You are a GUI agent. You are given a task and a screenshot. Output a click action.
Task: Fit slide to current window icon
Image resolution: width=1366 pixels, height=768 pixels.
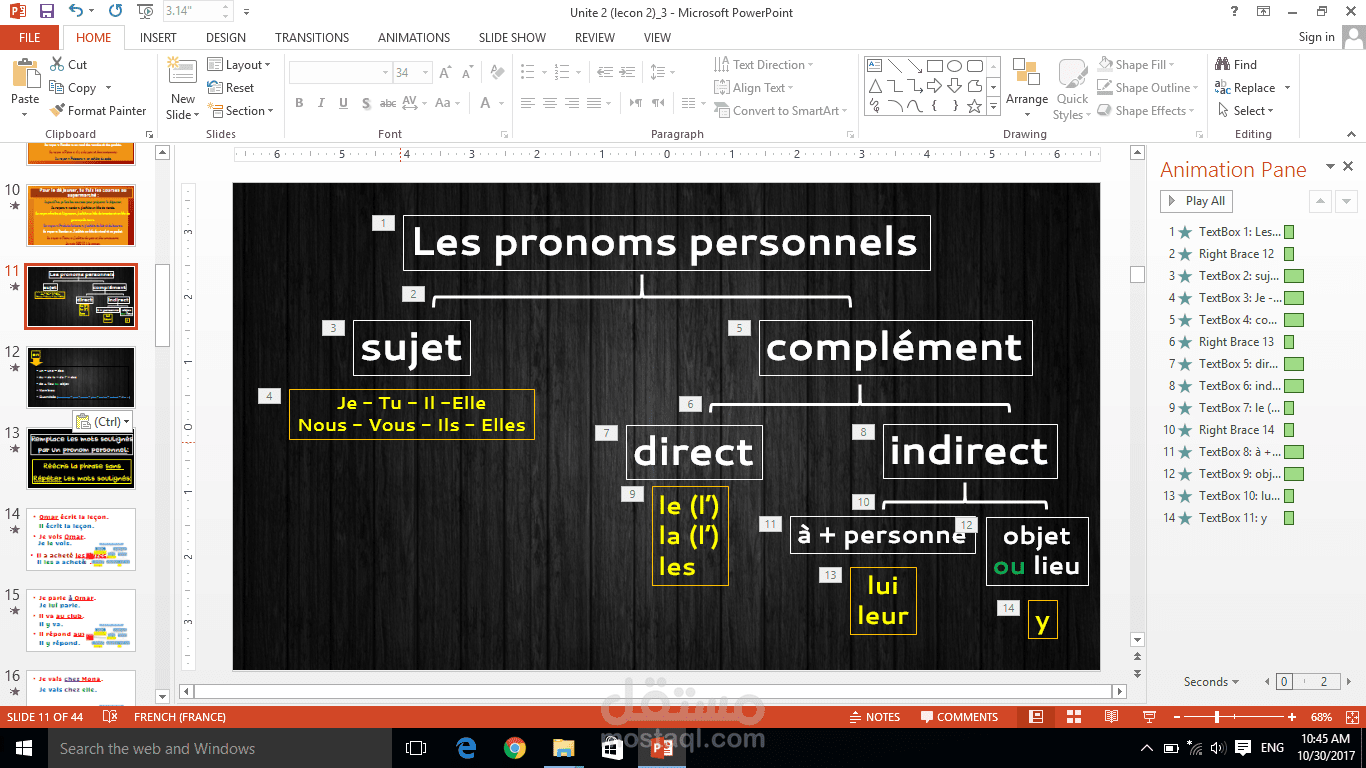tap(1350, 717)
